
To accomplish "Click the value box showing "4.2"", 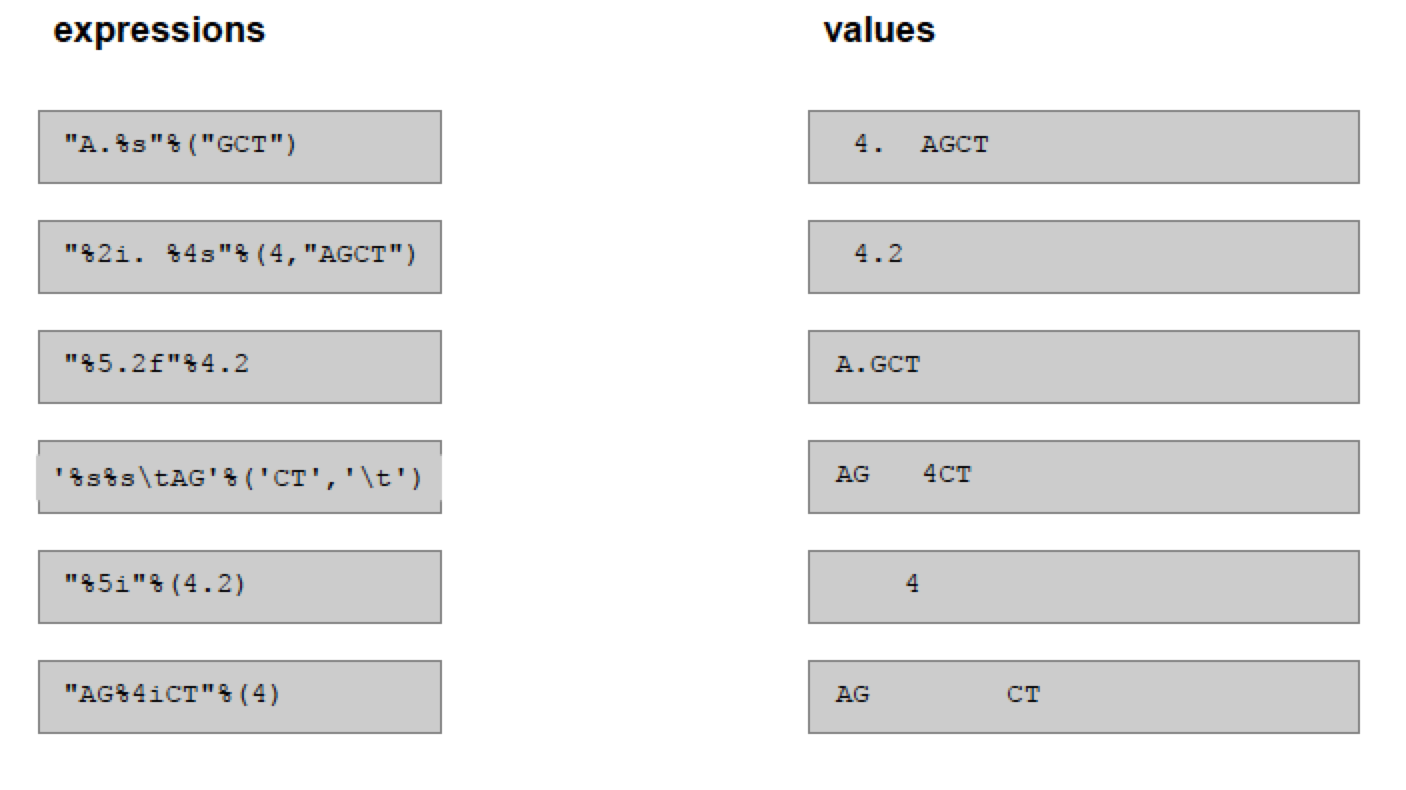I will coord(1083,257).
